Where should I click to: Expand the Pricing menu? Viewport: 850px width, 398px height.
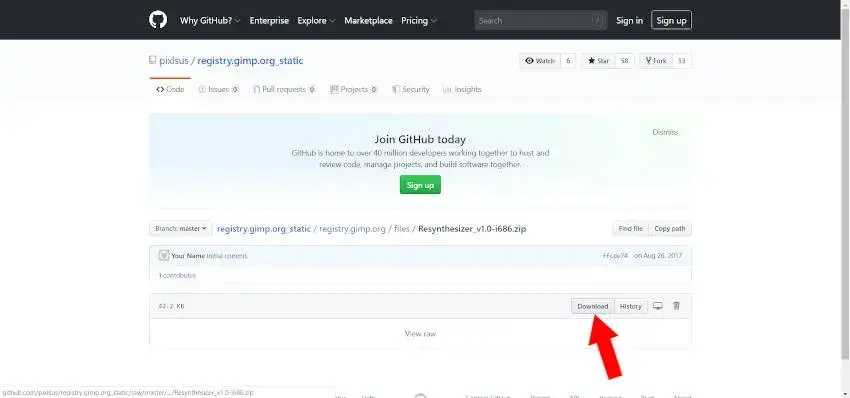(418, 21)
